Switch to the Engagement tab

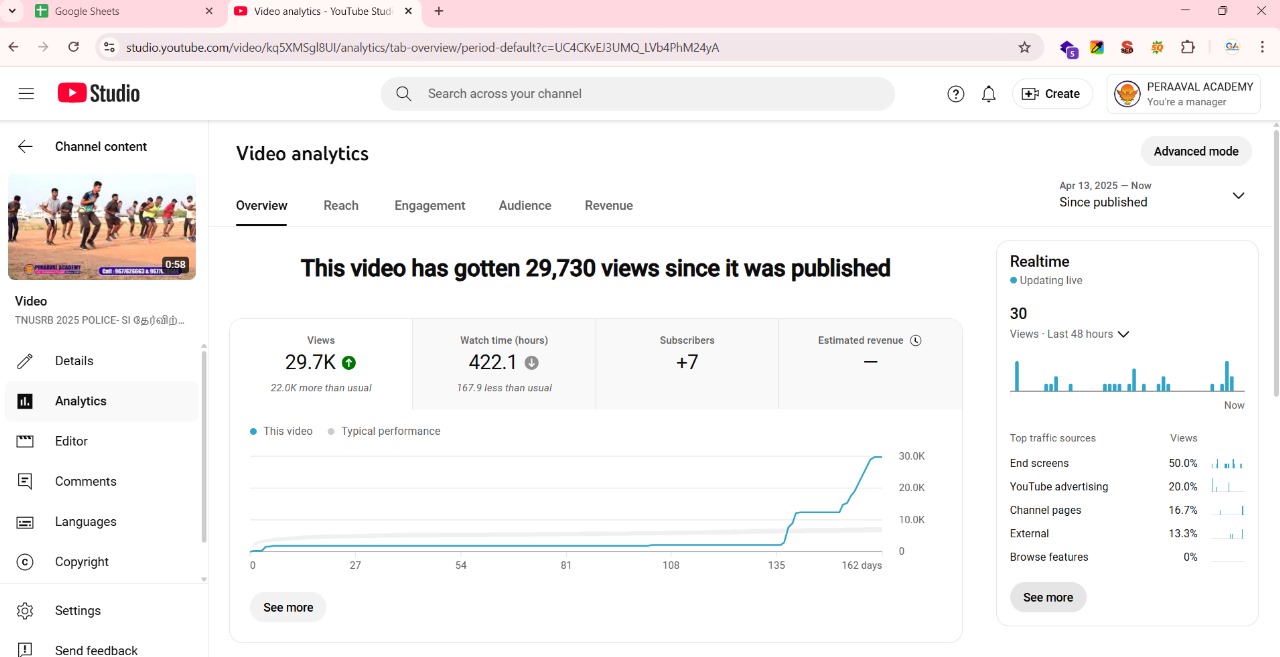click(x=430, y=206)
